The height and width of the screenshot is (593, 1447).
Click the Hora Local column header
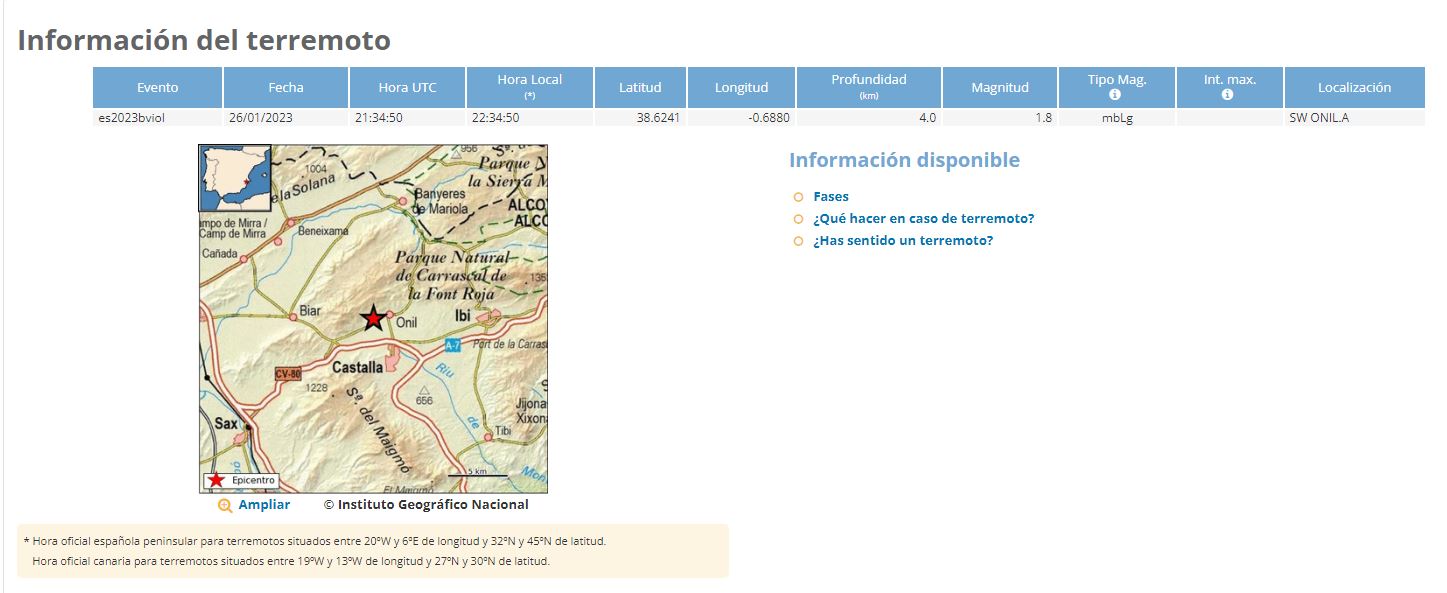(x=529, y=86)
